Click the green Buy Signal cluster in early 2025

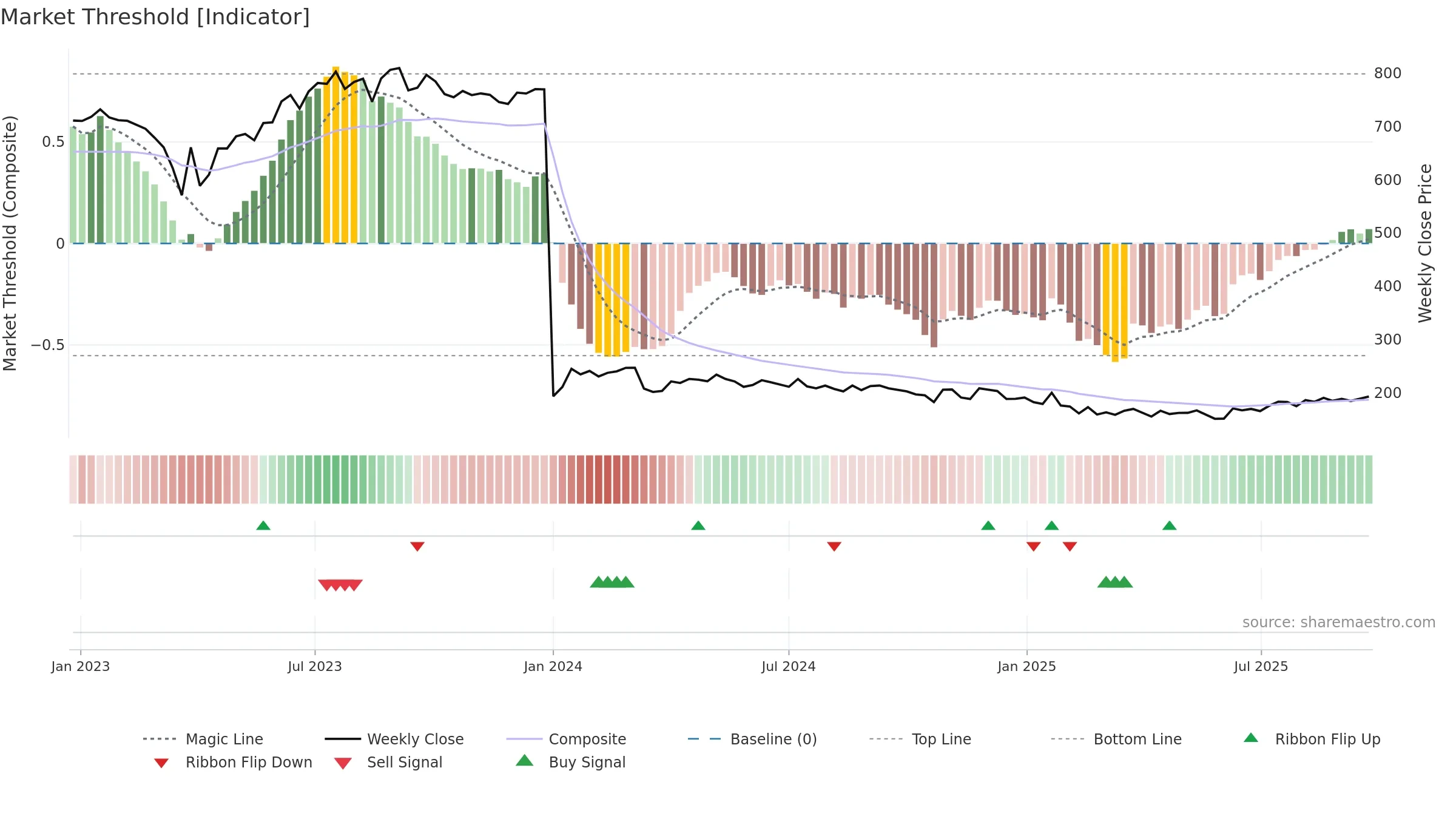pyautogui.click(x=1115, y=582)
